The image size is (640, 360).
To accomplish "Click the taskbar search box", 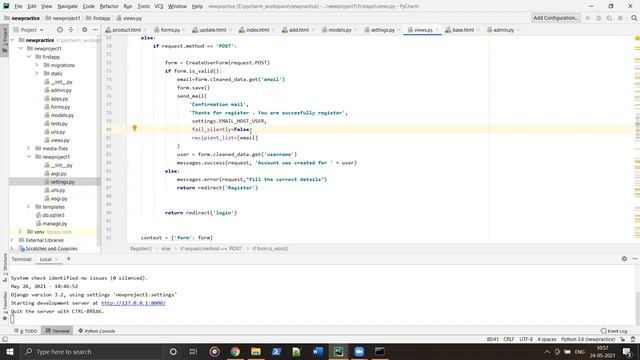I will coord(91,351).
